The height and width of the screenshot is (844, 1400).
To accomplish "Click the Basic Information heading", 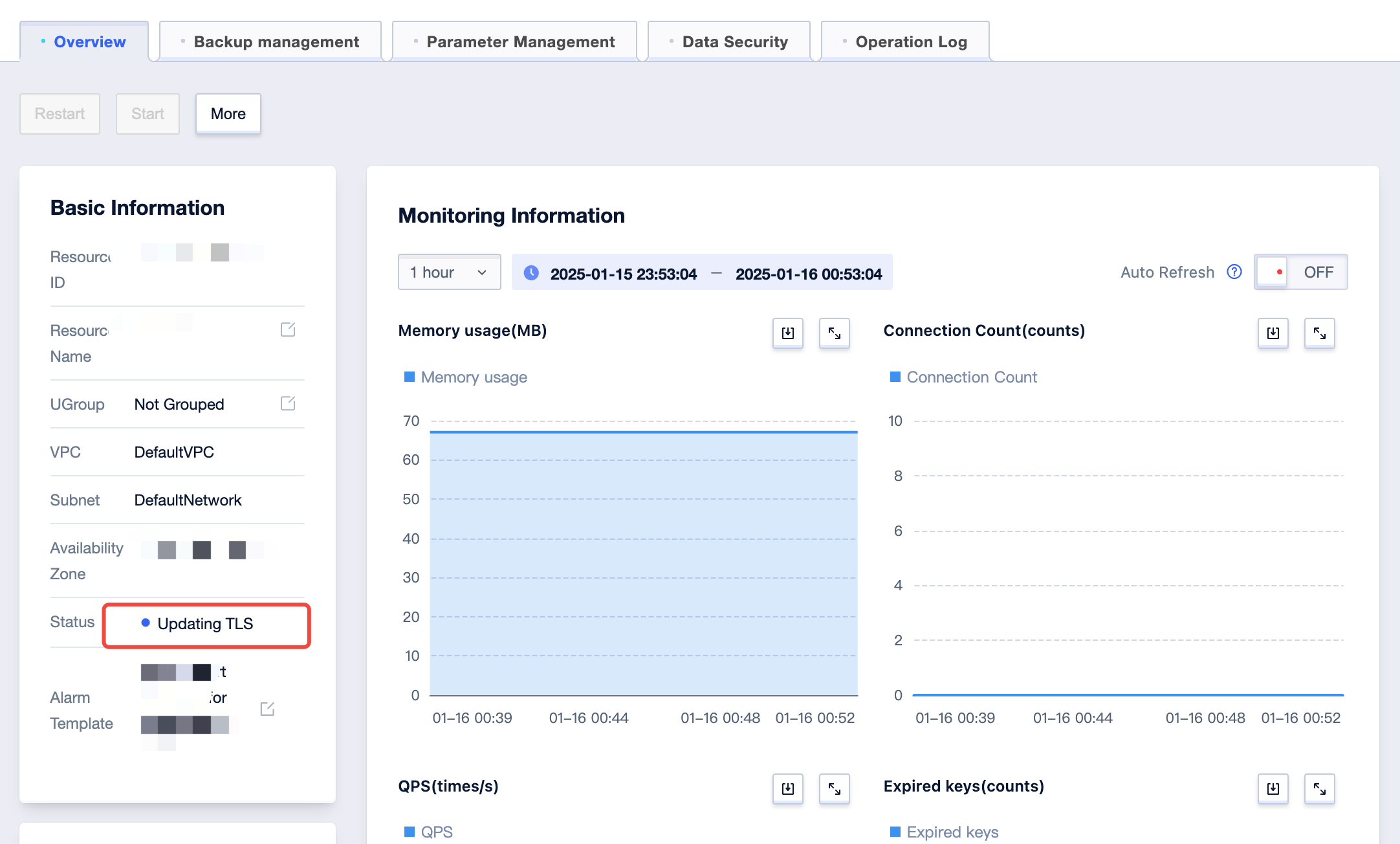I will coord(138,208).
